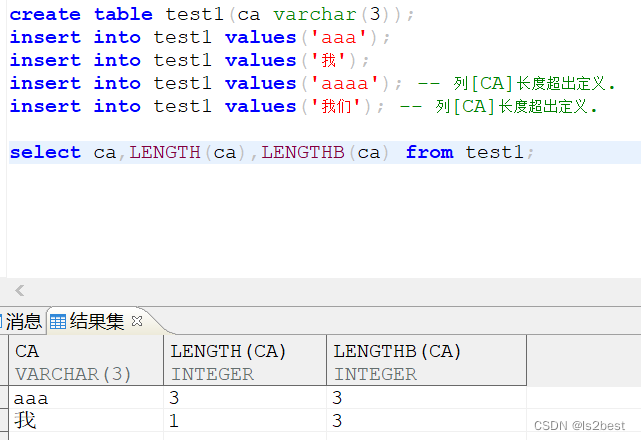Click LENGTHB(CA) value in the second row
641x440 pixels.
[x=340, y=421]
